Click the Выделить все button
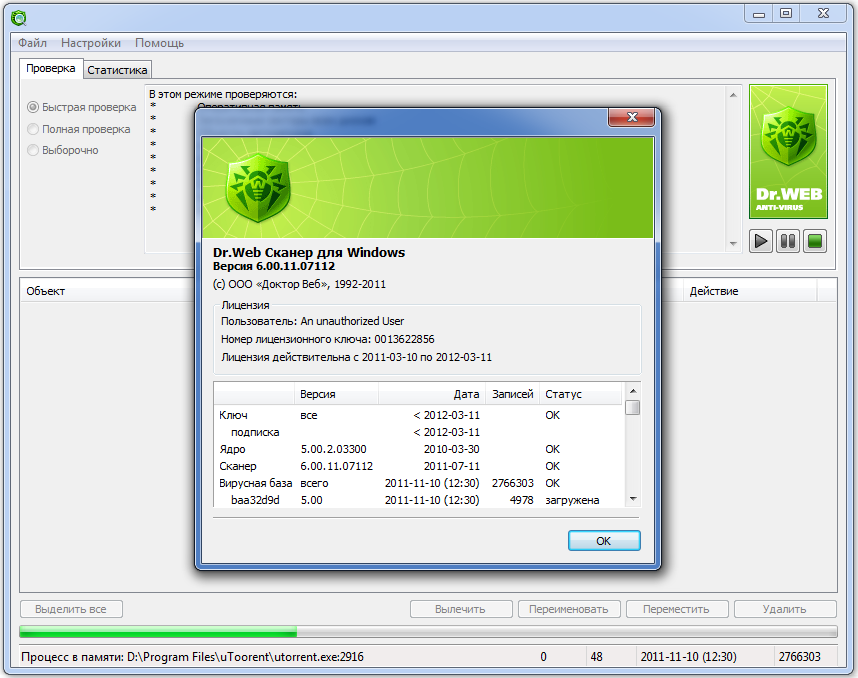This screenshot has height=678, width=858. pyautogui.click(x=71, y=609)
